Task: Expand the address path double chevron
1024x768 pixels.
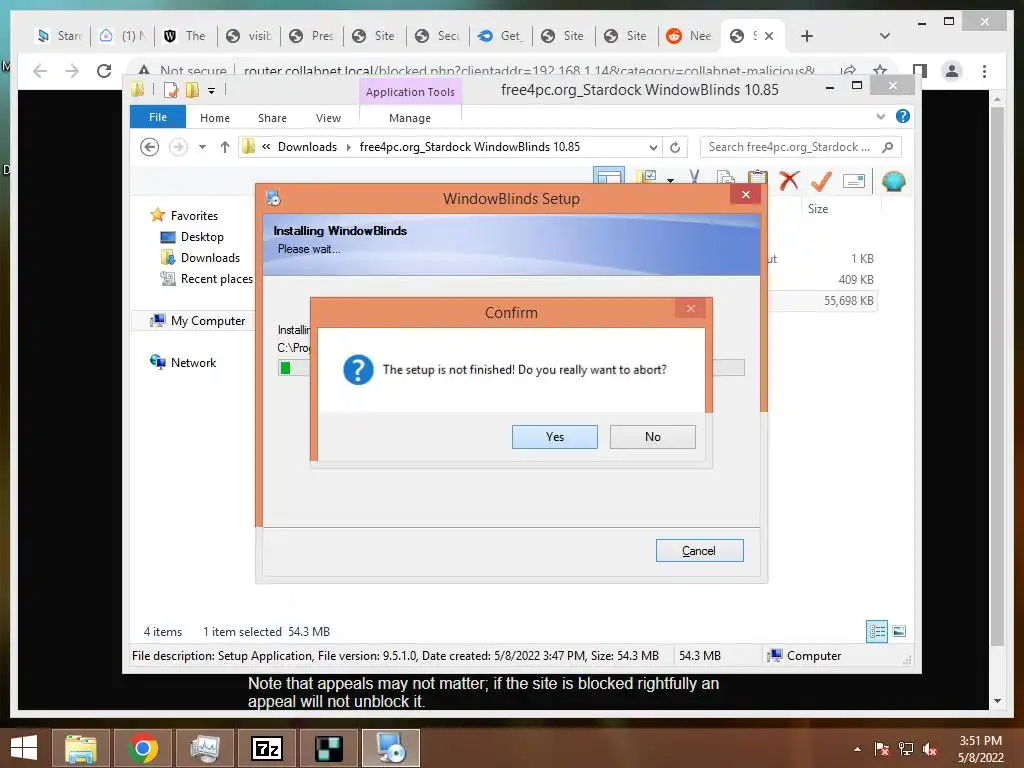Action: click(266, 147)
